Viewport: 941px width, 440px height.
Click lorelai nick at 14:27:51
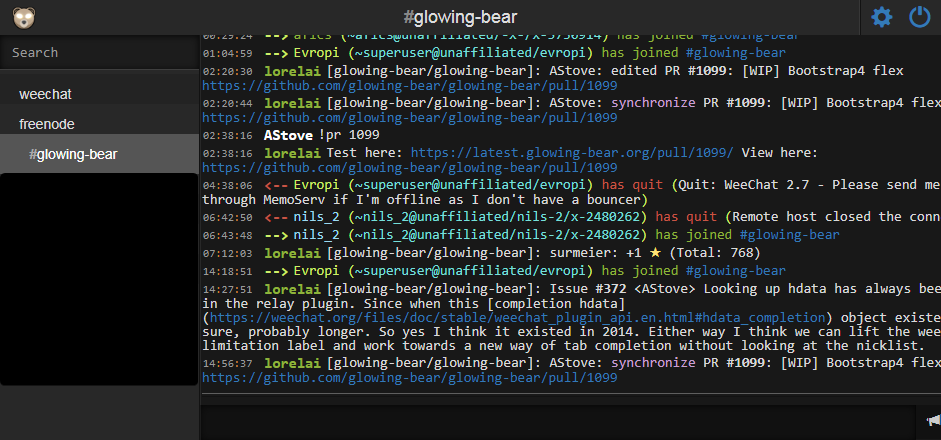(x=292, y=289)
